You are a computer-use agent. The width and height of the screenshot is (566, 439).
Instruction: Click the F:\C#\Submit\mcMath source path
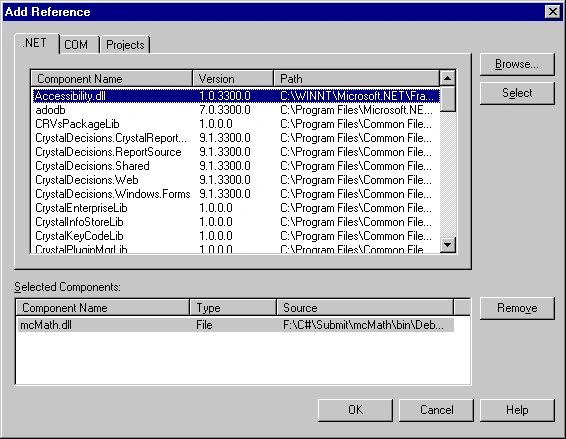coord(363,325)
